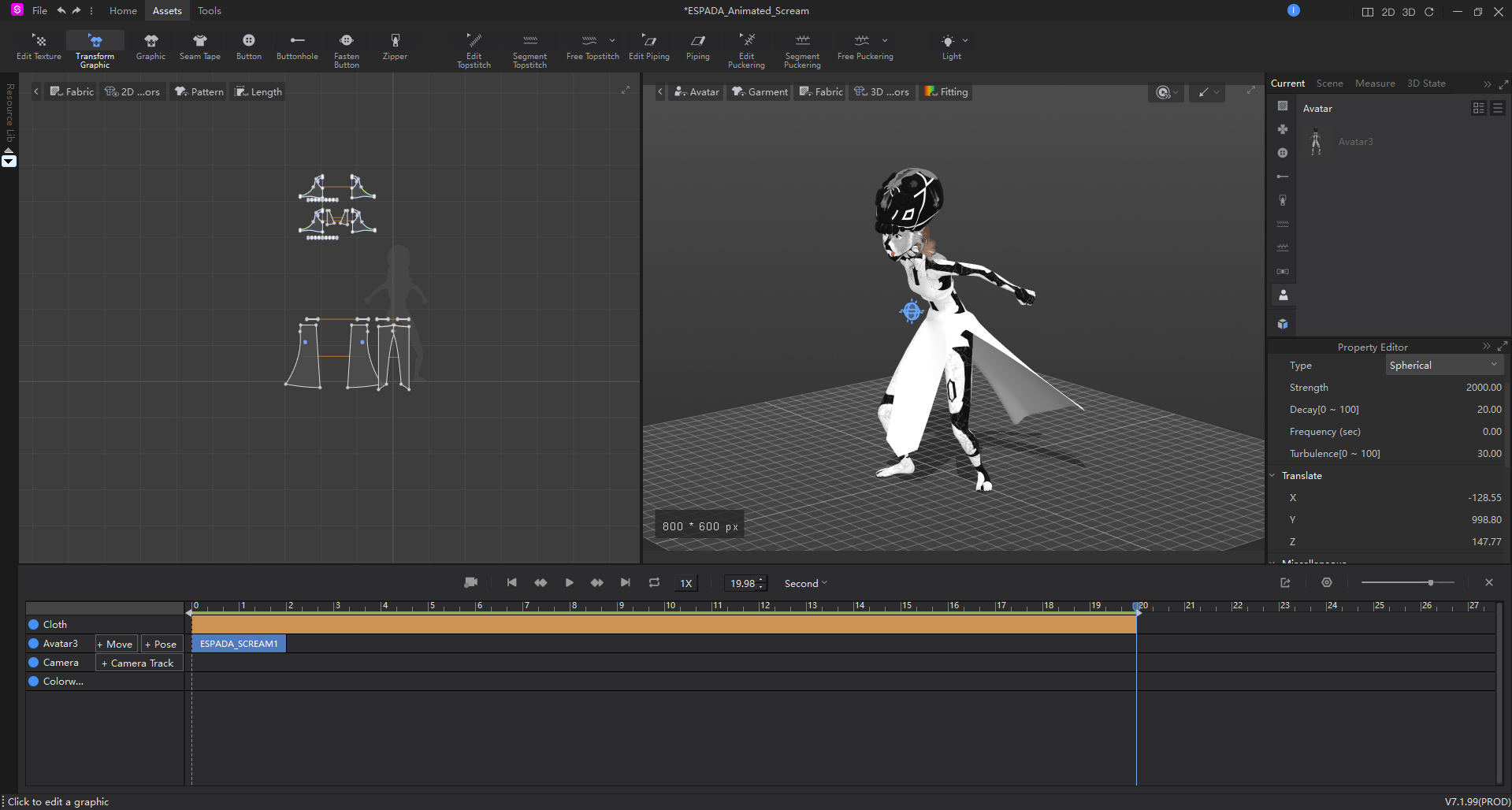Open 3D State tab
Viewport: 1512px width, 810px height.
pos(1426,84)
